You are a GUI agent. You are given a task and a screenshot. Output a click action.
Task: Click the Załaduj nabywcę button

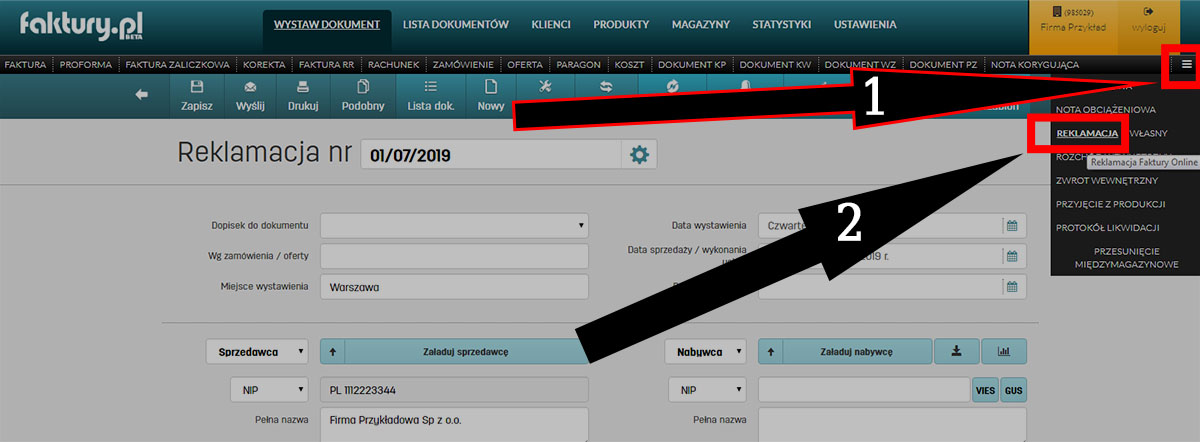click(x=856, y=351)
